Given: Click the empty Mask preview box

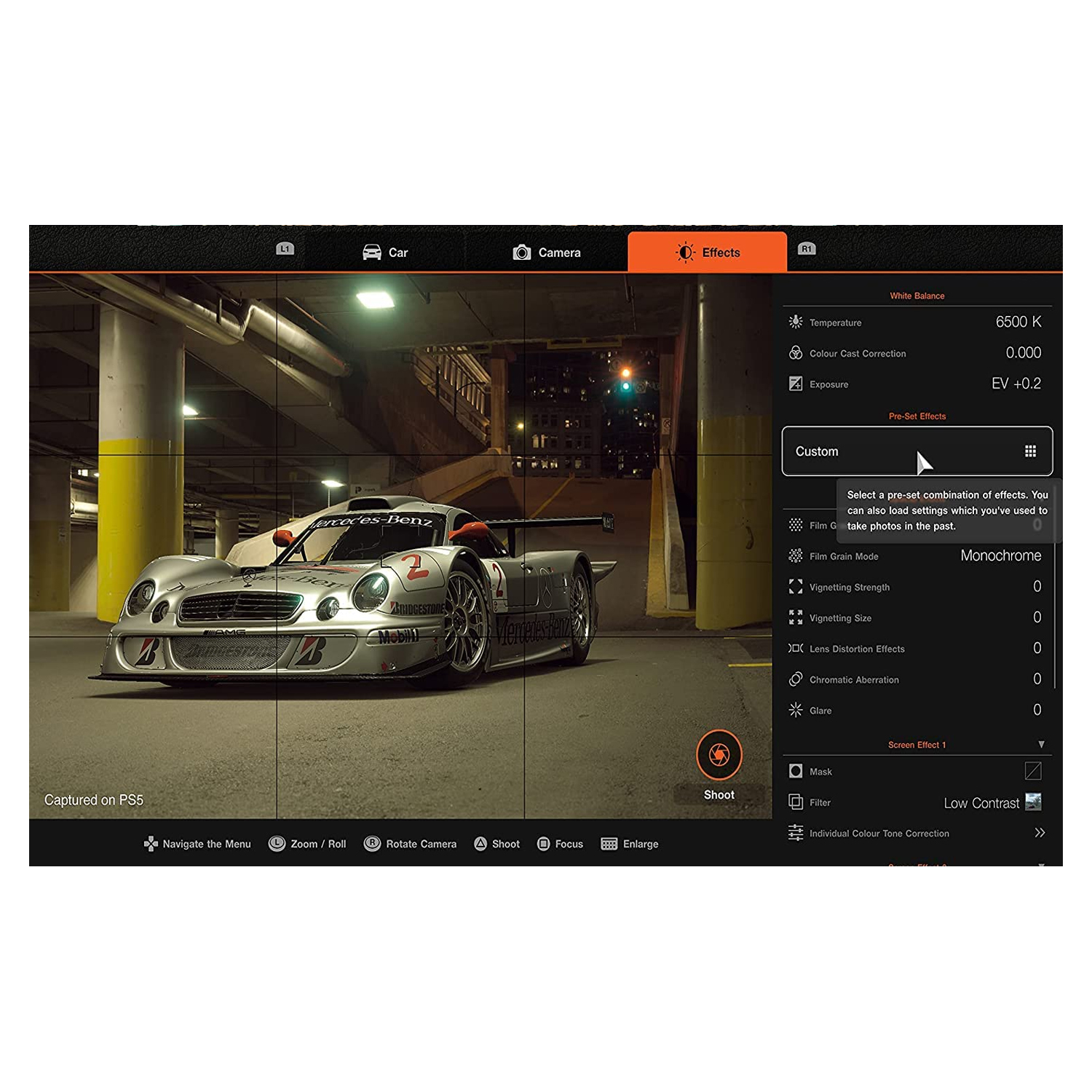Looking at the screenshot, I should (1033, 771).
